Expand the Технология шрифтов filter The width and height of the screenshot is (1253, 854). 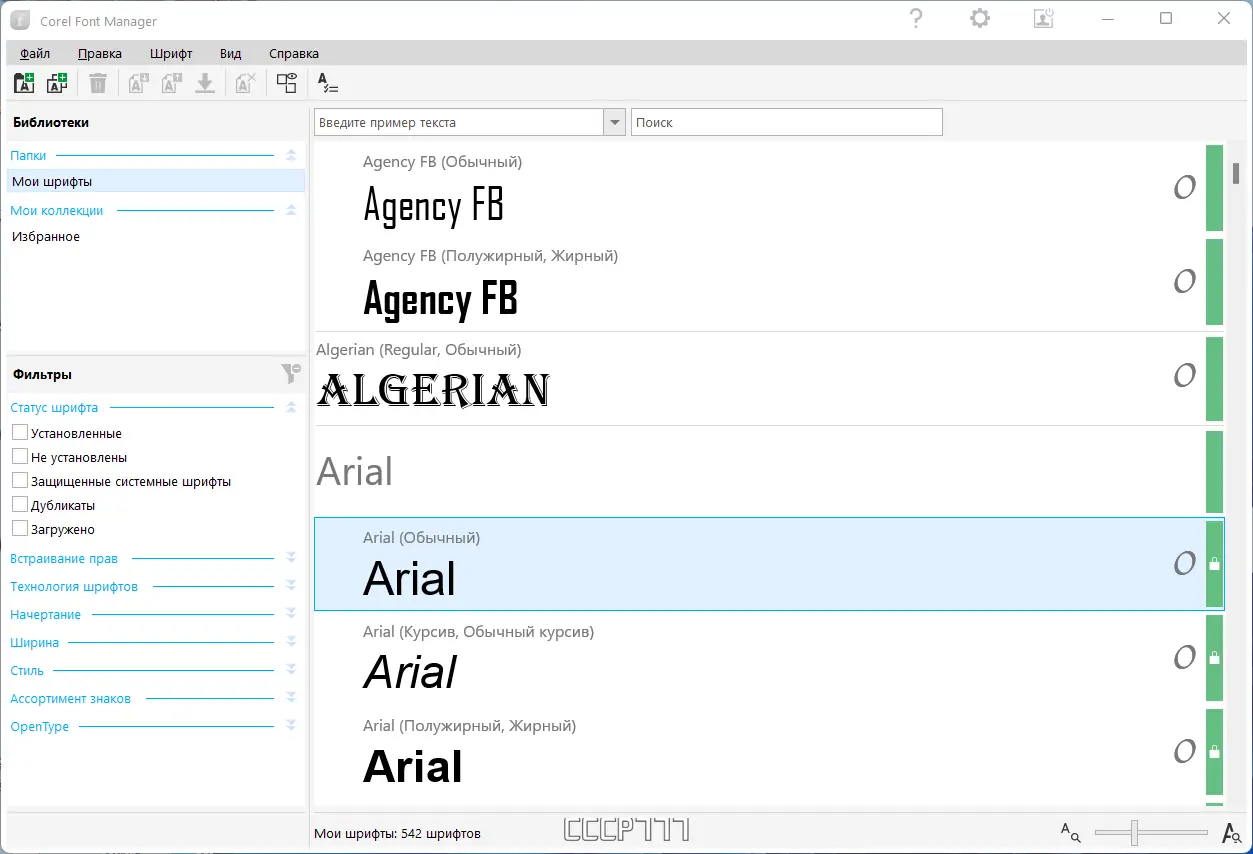click(291, 586)
